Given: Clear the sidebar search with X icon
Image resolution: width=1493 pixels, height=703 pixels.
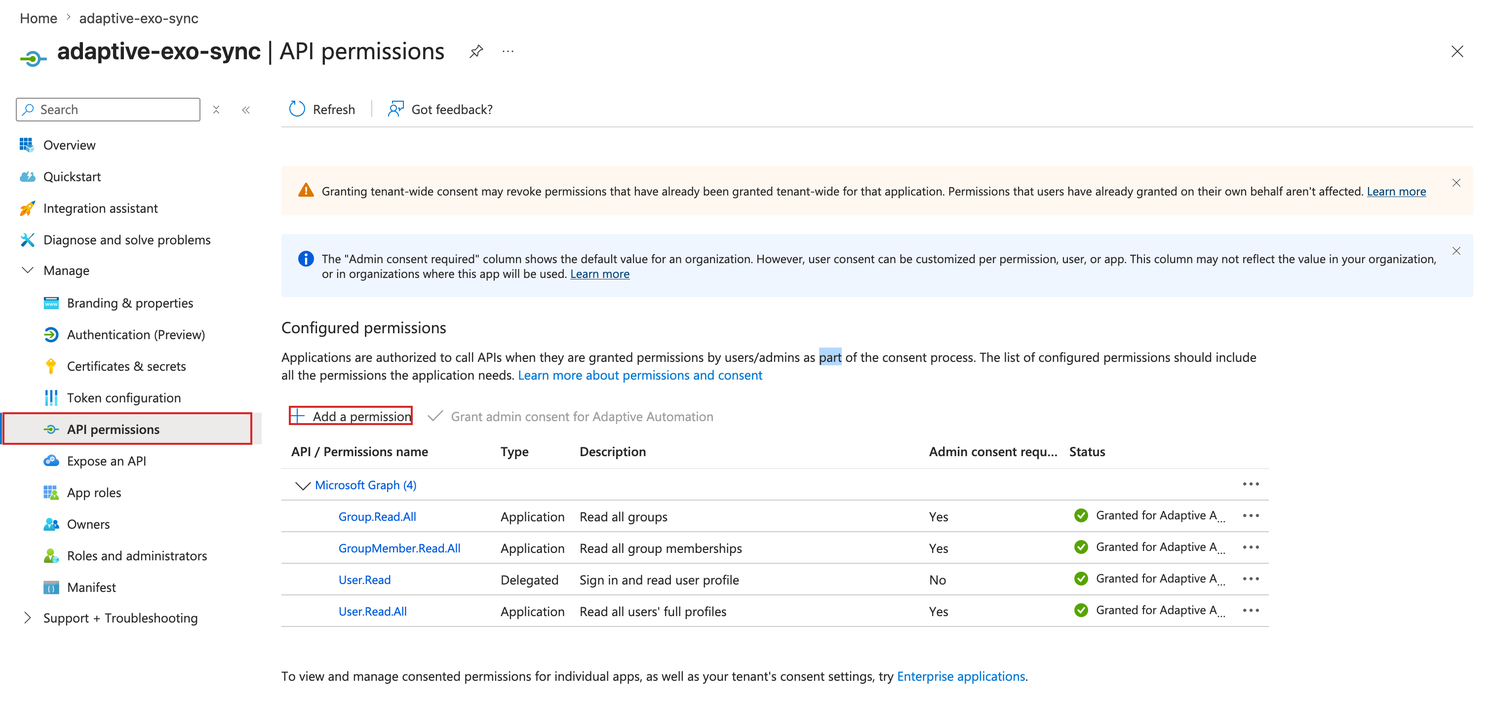Looking at the screenshot, I should (216, 110).
